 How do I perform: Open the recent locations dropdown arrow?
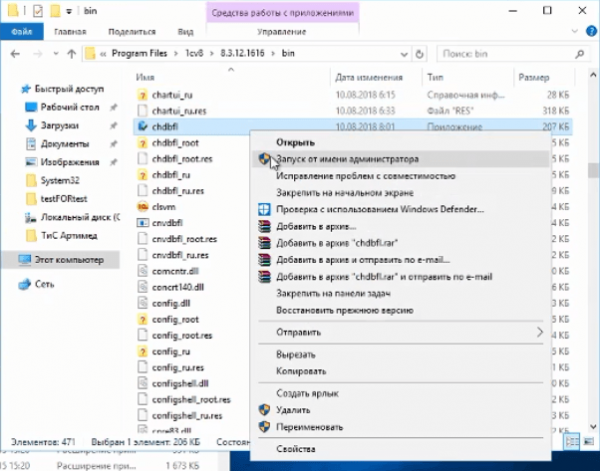(56, 54)
